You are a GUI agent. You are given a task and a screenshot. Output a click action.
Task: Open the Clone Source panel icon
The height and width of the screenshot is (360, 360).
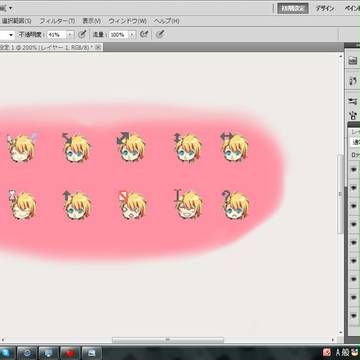[353, 115]
